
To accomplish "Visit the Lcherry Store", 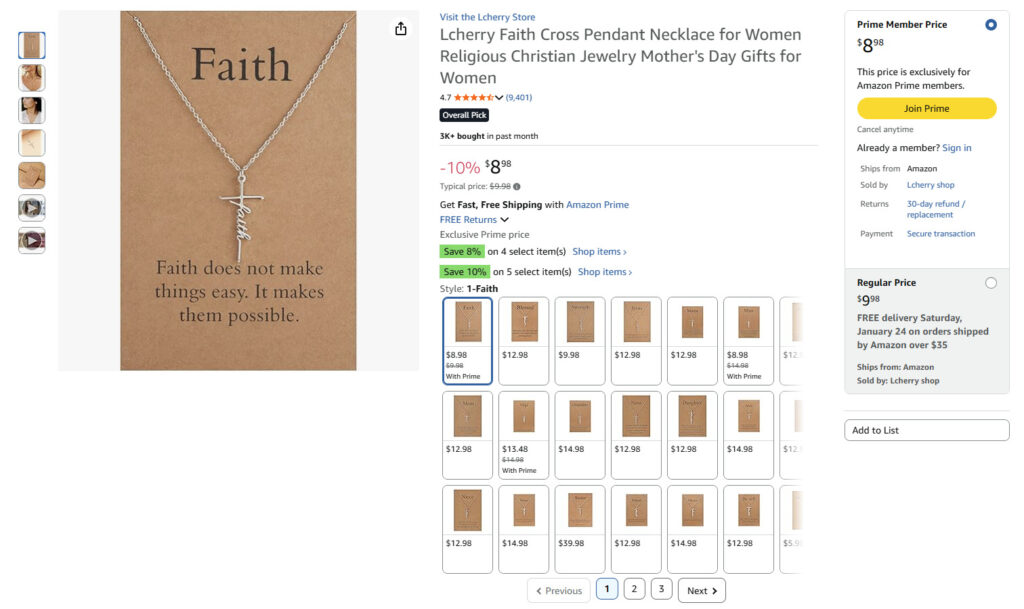I will tap(488, 16).
